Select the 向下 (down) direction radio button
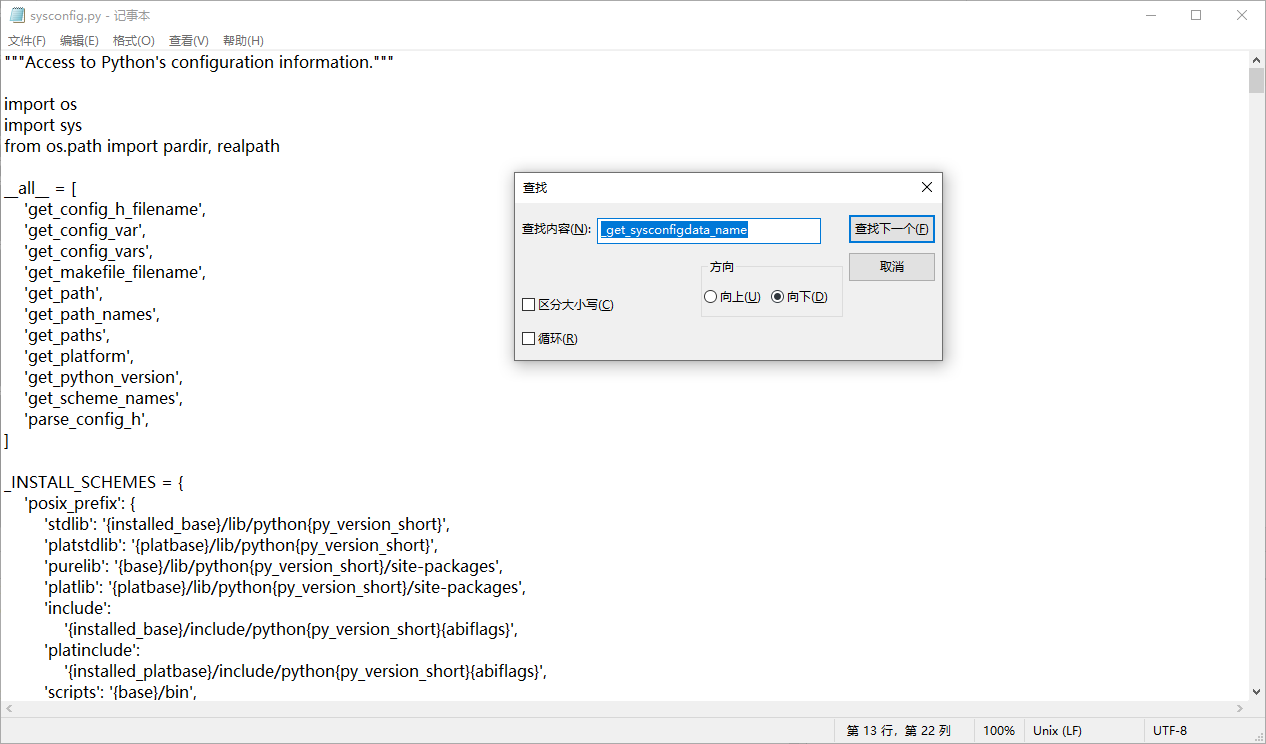Image resolution: width=1266 pixels, height=744 pixels. pos(778,296)
